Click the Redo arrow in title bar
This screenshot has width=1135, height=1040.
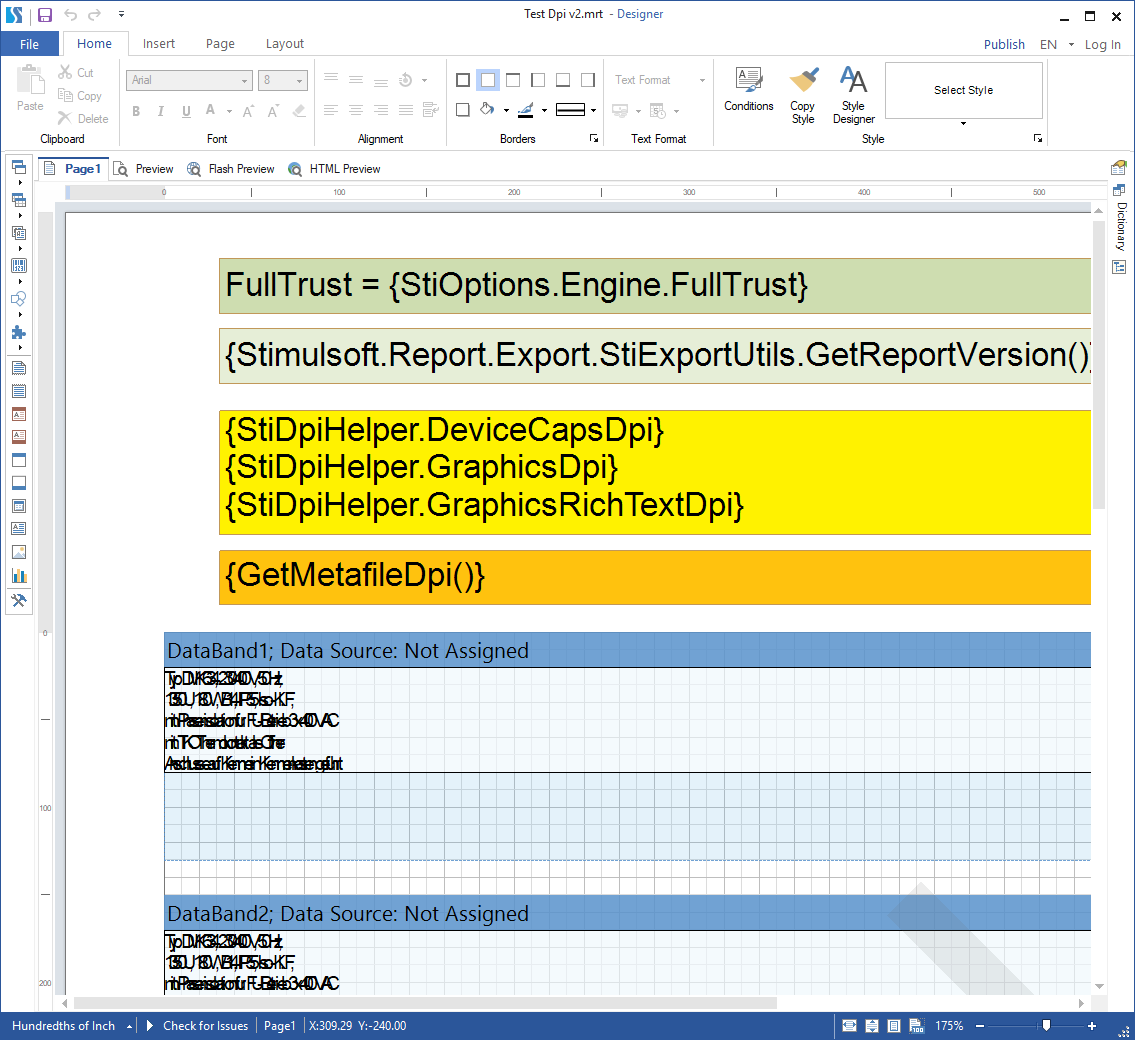click(94, 14)
